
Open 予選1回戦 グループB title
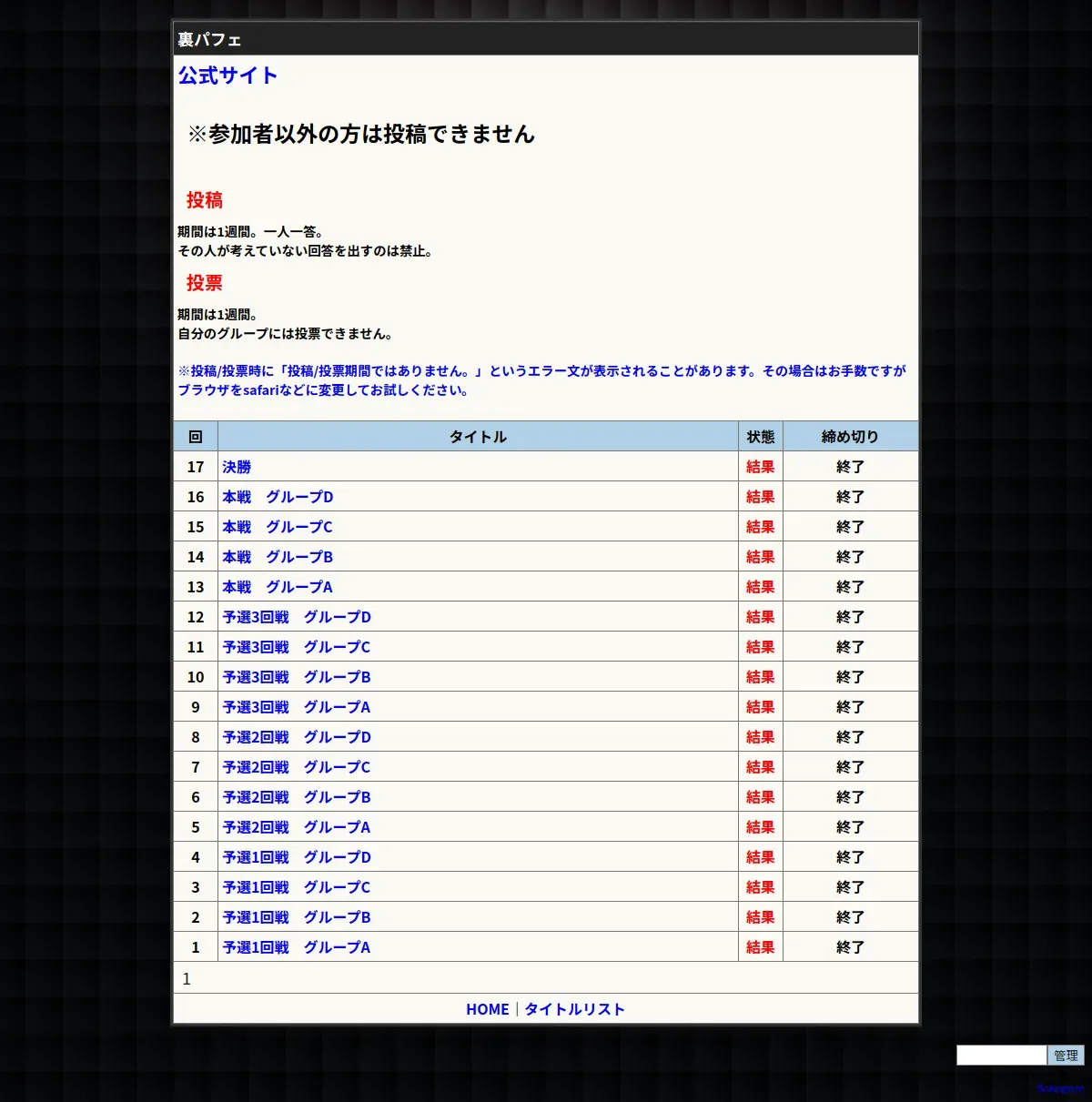[x=297, y=917]
